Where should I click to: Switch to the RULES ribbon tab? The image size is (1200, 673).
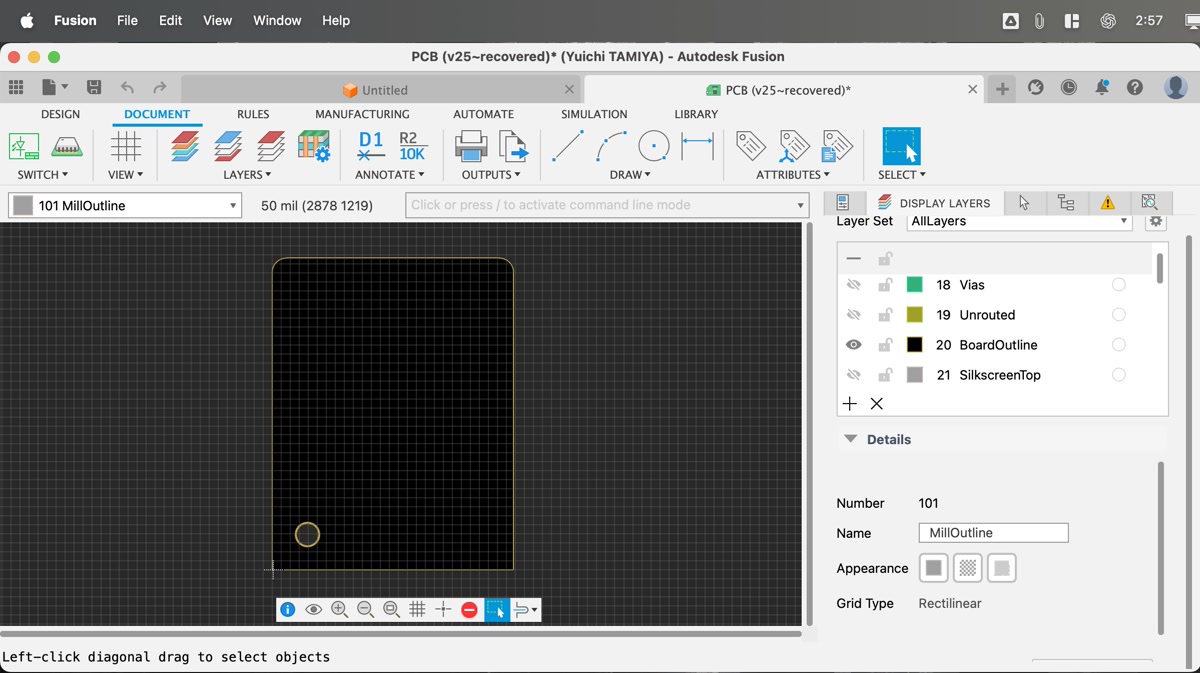(x=253, y=114)
